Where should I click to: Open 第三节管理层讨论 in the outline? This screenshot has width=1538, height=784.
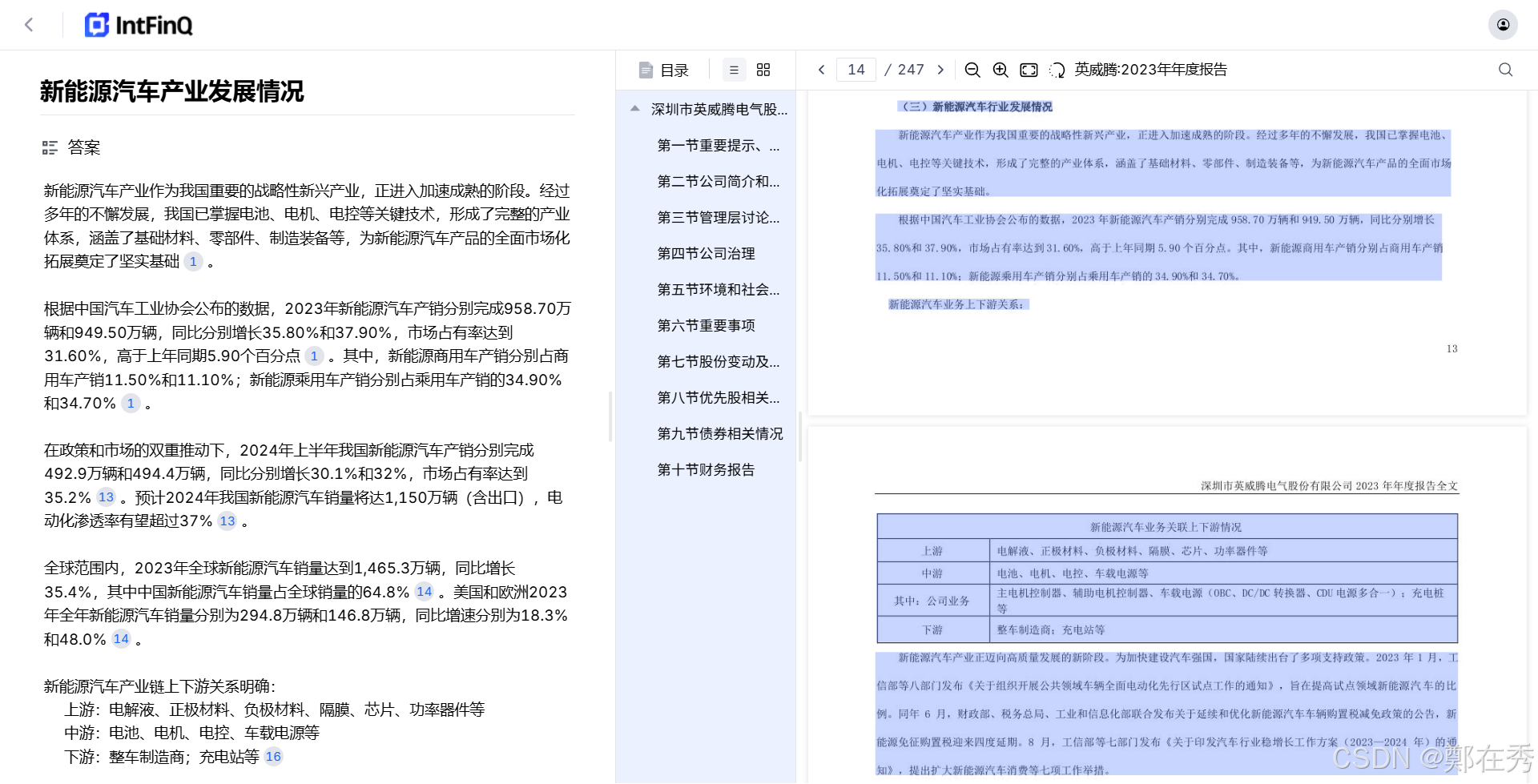[x=719, y=218]
